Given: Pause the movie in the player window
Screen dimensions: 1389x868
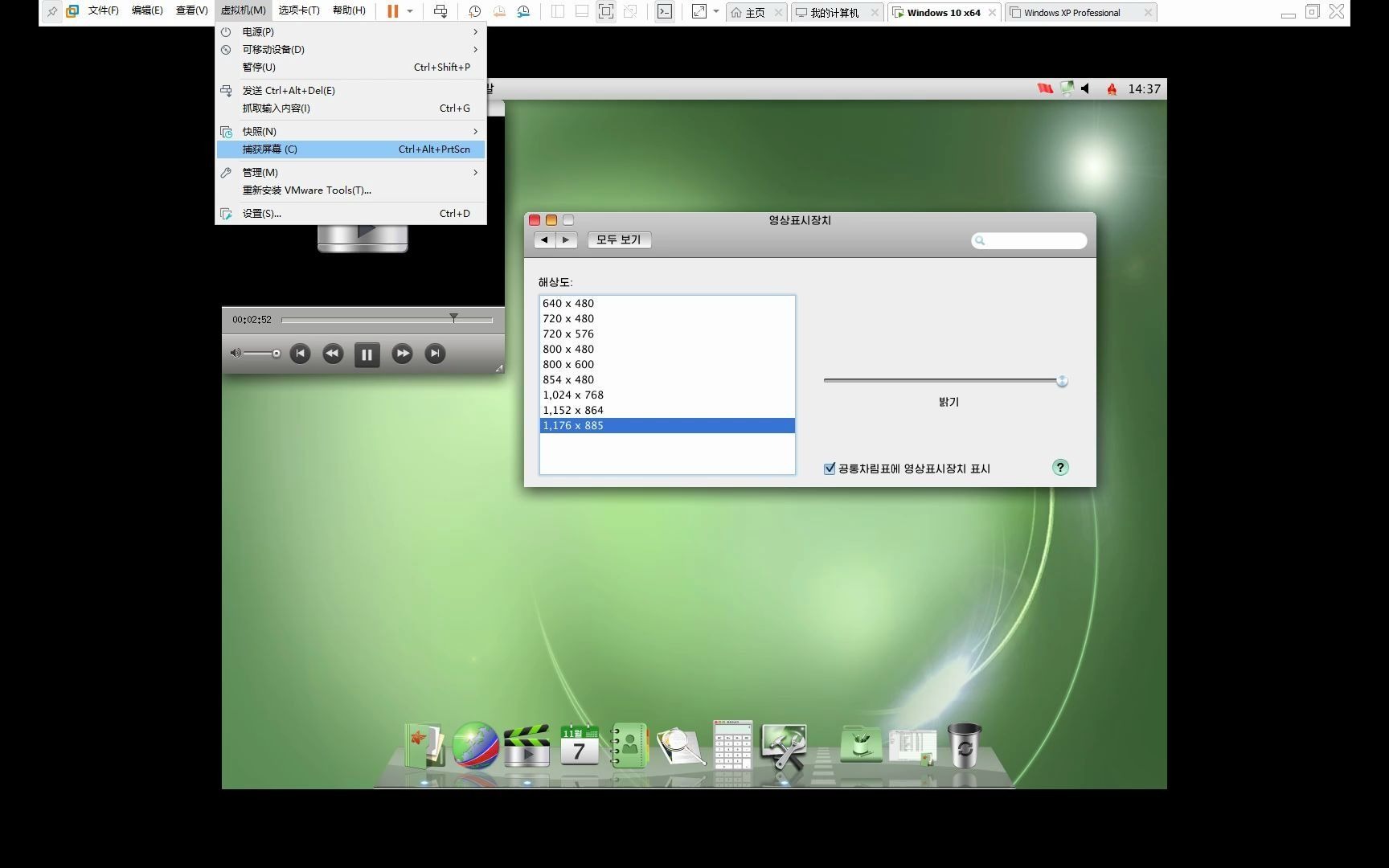Looking at the screenshot, I should point(367,354).
